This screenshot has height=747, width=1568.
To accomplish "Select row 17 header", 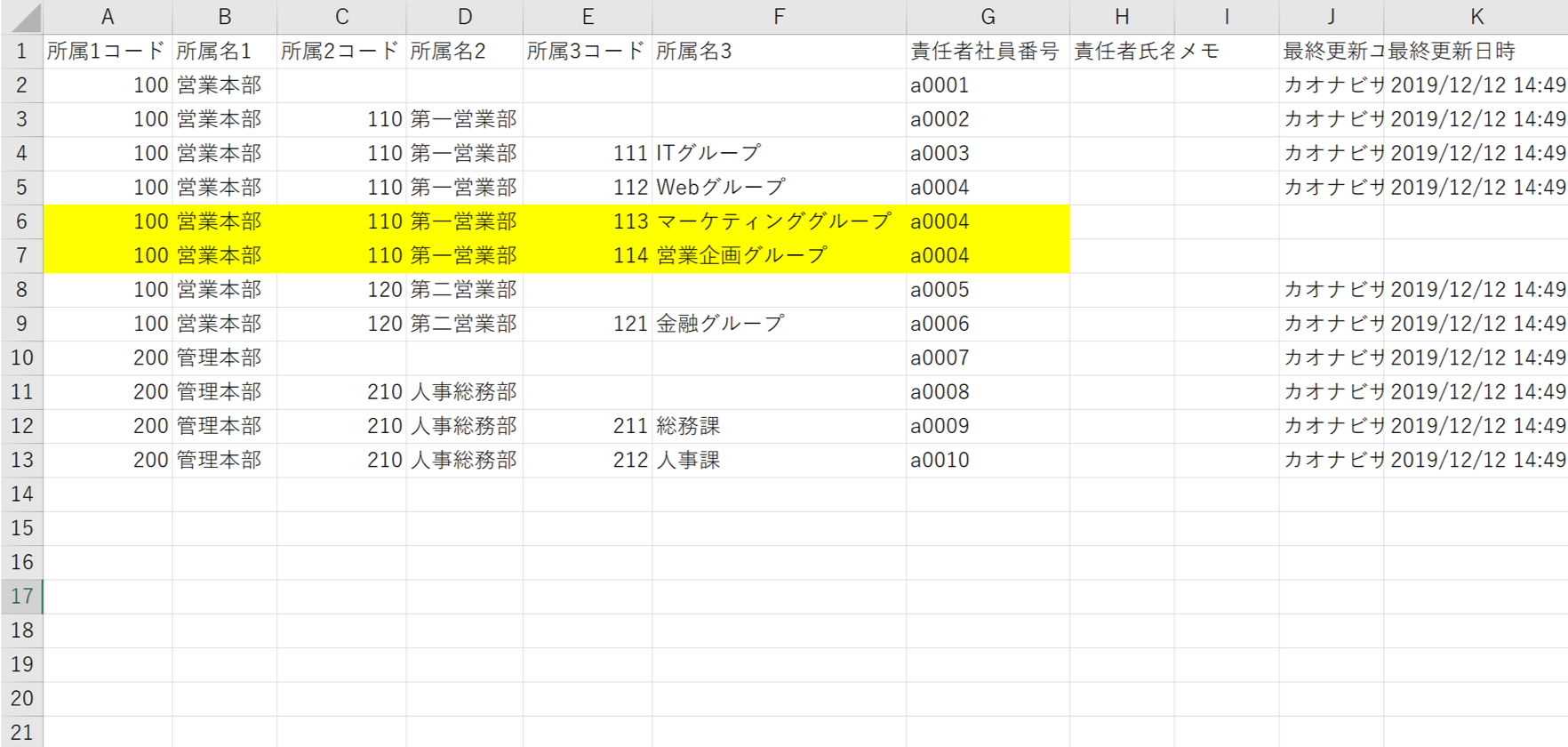I will pyautogui.click(x=21, y=597).
